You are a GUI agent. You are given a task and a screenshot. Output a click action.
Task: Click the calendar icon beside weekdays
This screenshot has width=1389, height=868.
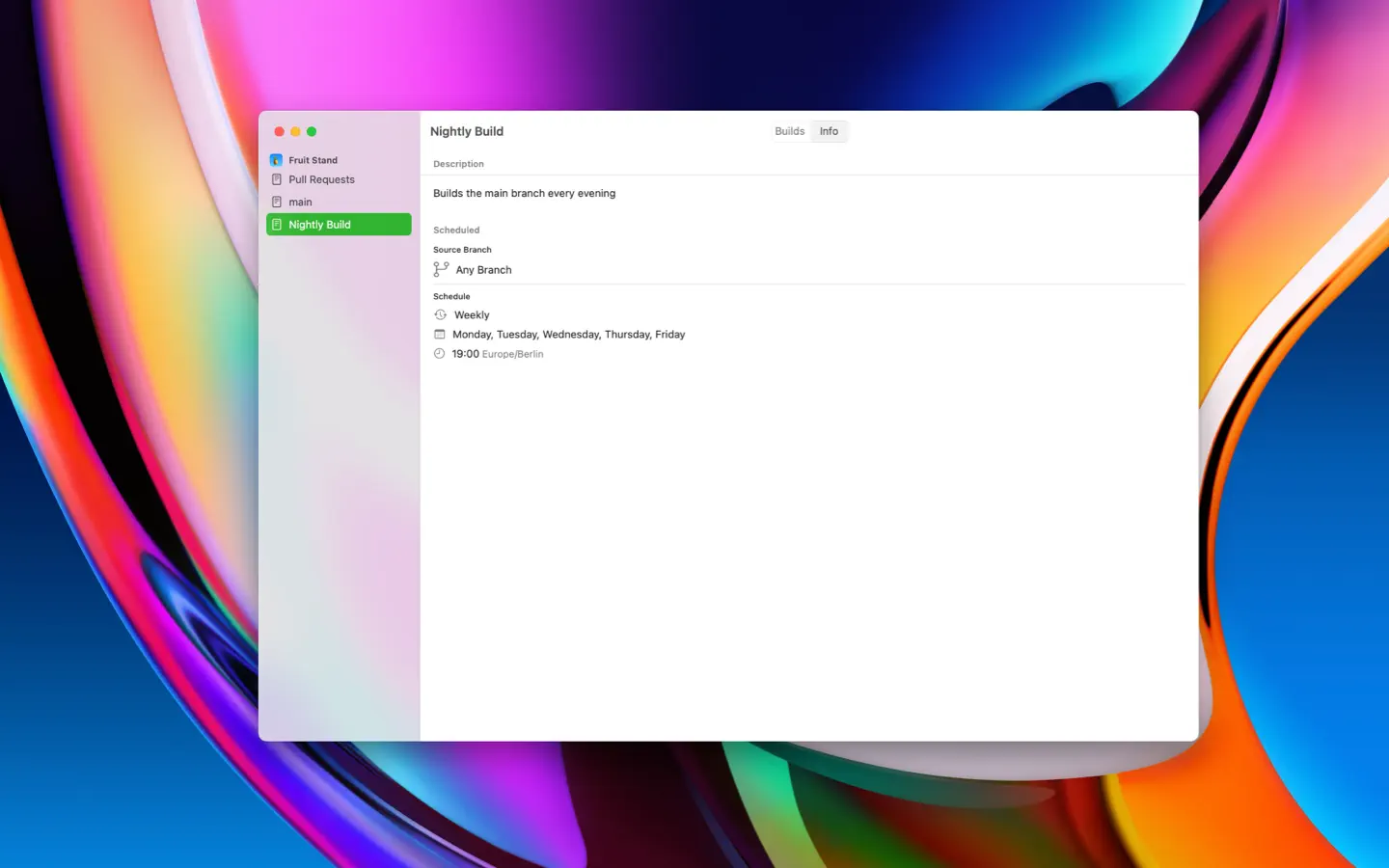440,334
